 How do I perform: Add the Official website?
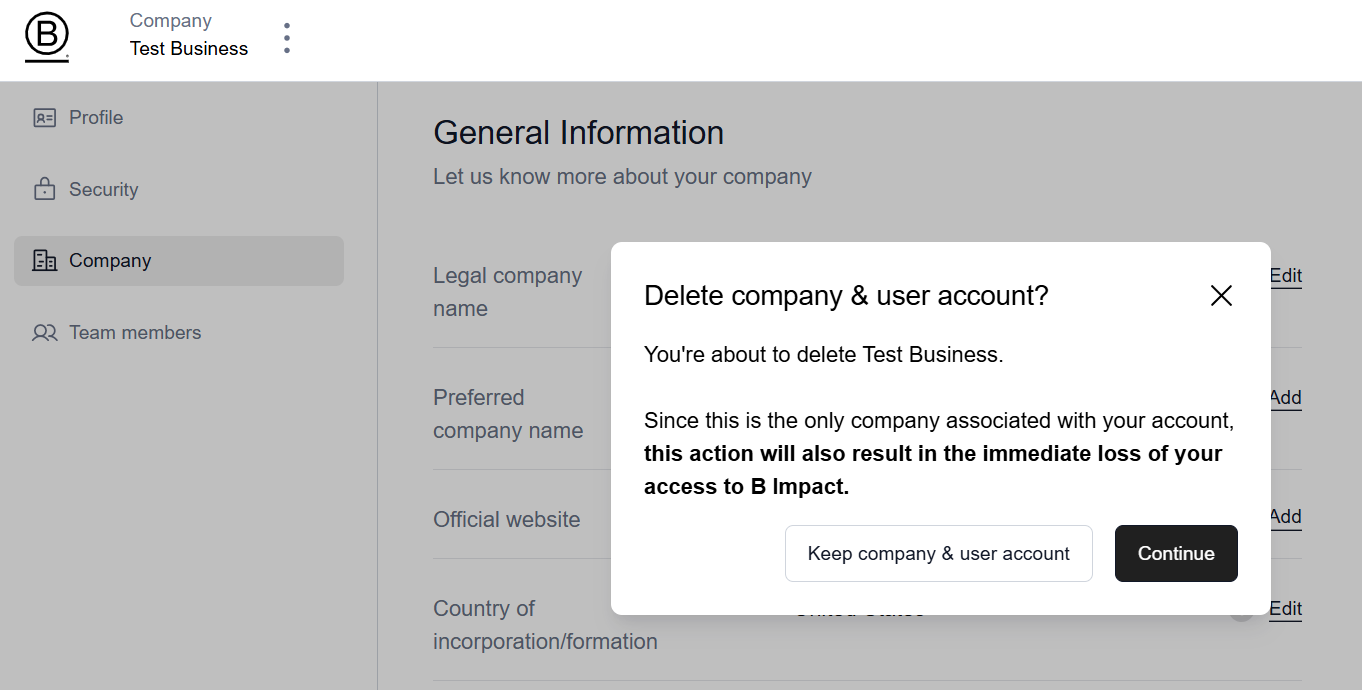[x=1286, y=517]
